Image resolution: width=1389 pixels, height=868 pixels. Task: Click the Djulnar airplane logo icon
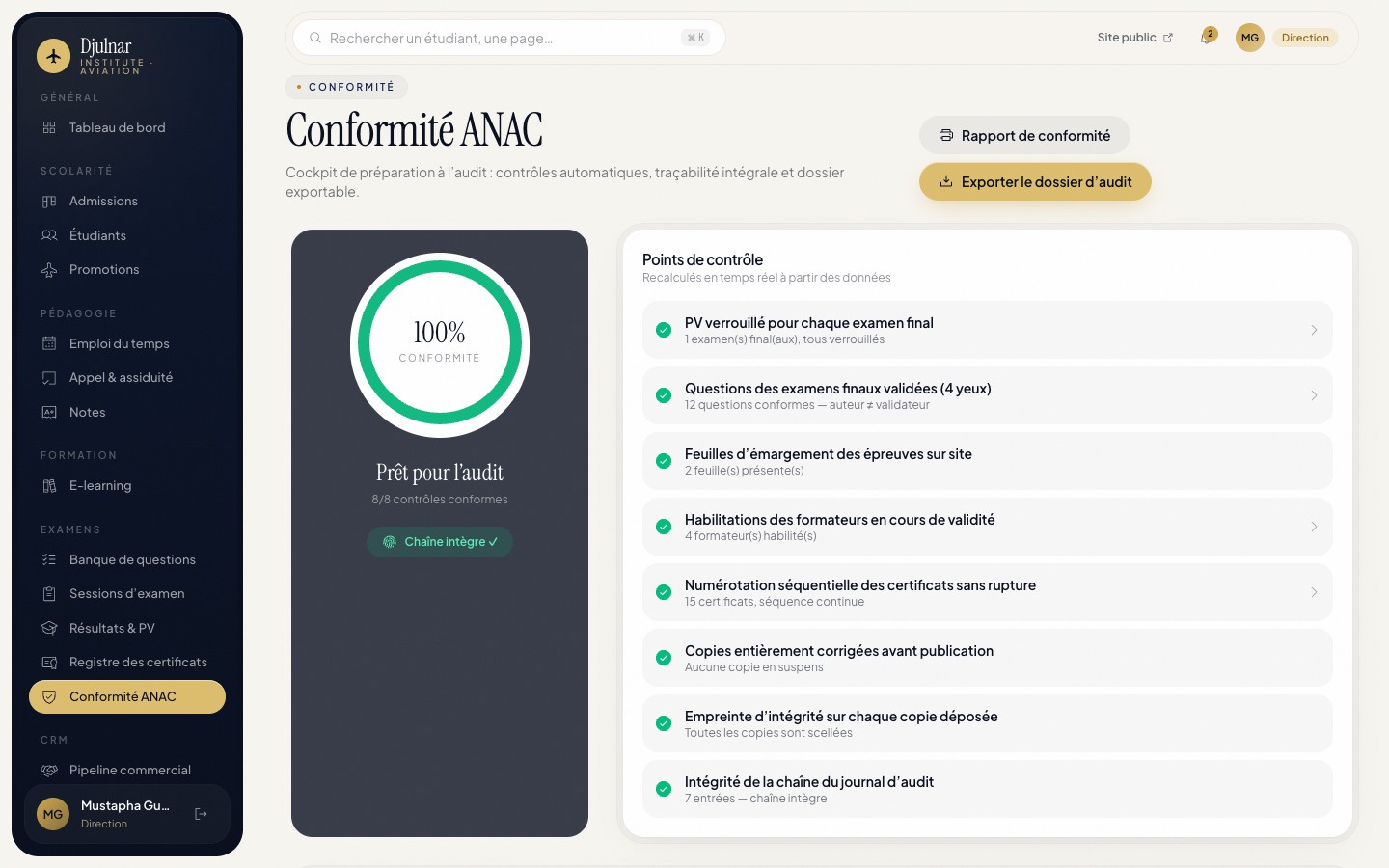[x=54, y=56]
